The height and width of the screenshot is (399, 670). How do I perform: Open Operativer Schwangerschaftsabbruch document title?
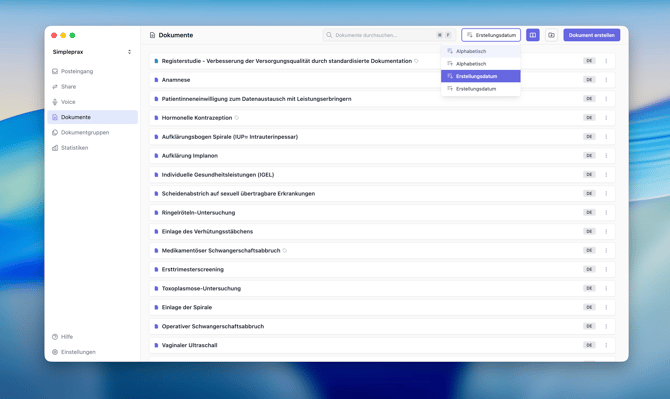[213, 326]
